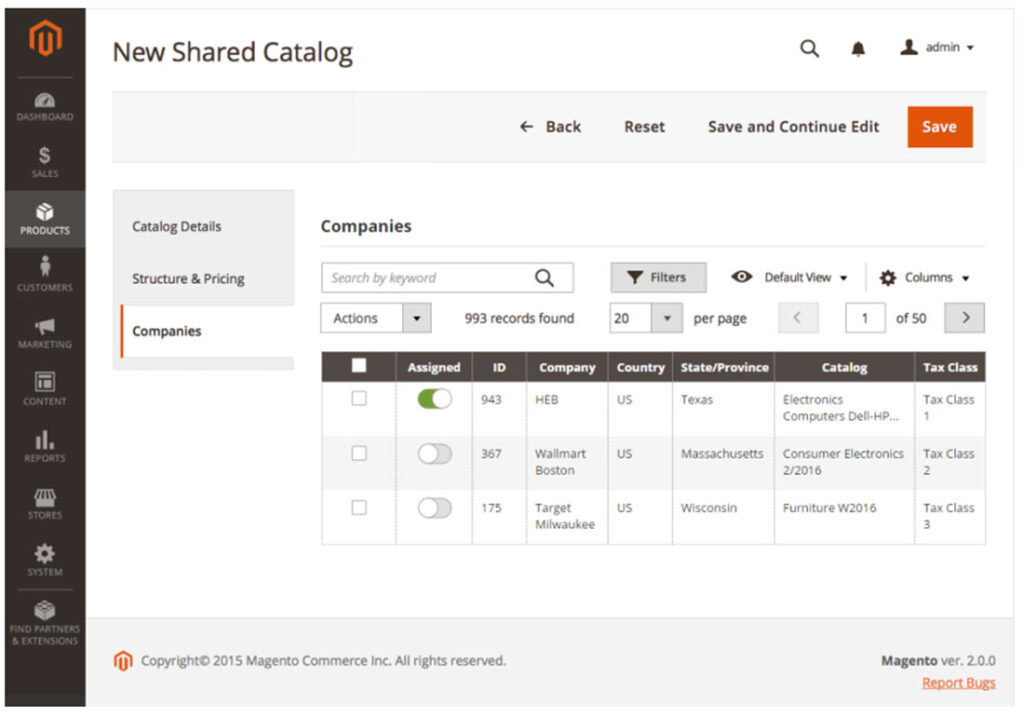The width and height of the screenshot is (1024, 718).
Task: Sort by Assigned column header
Action: [x=434, y=367]
